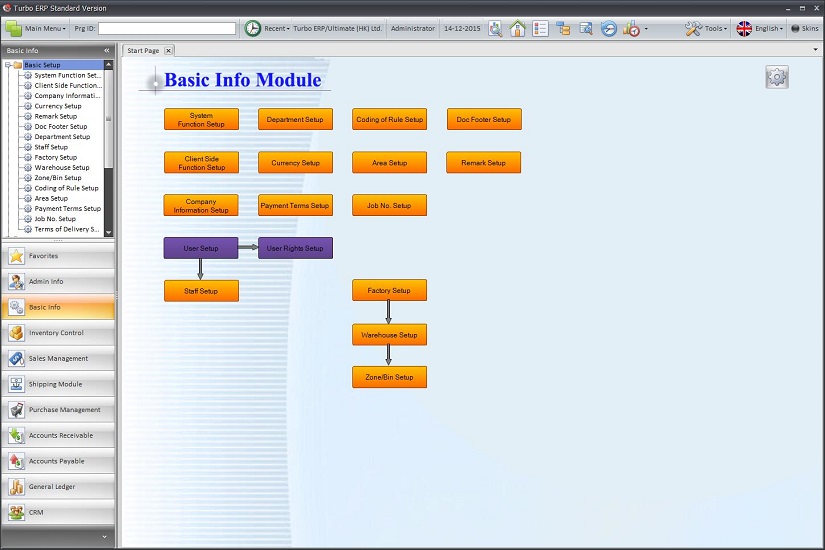The image size is (825, 550).
Task: Open the English language dropdown
Action: click(x=760, y=29)
